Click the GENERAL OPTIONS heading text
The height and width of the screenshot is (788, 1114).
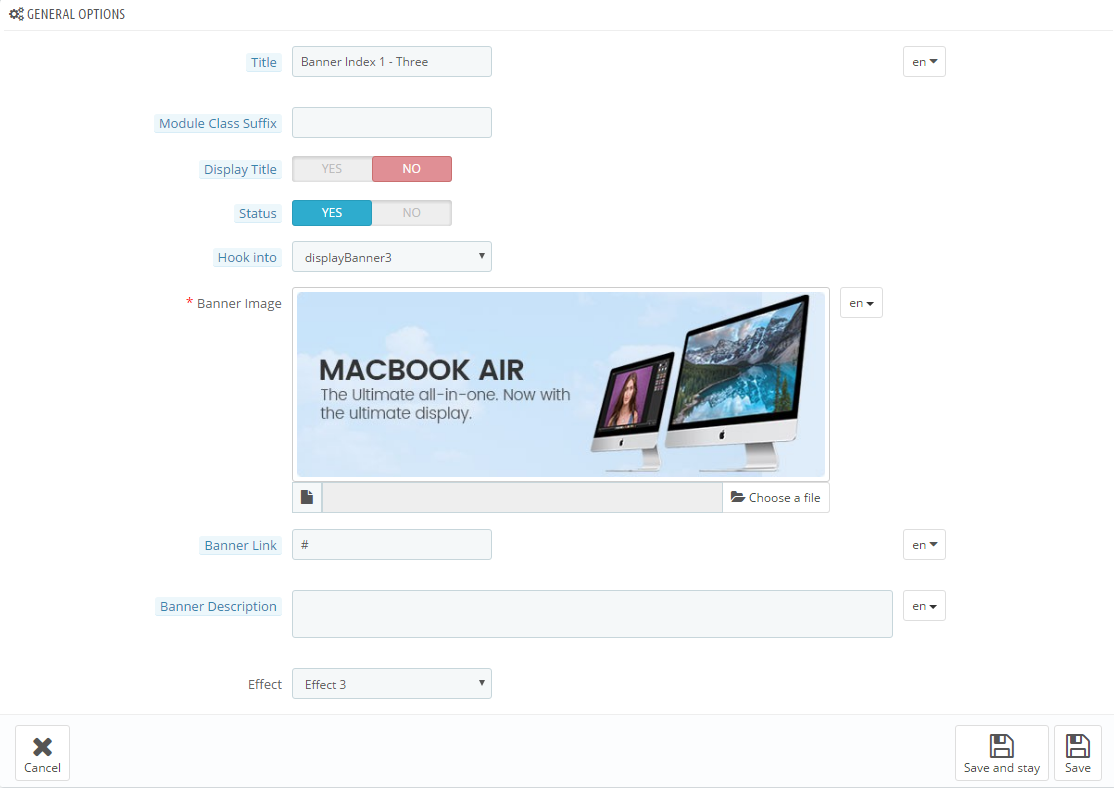click(76, 14)
